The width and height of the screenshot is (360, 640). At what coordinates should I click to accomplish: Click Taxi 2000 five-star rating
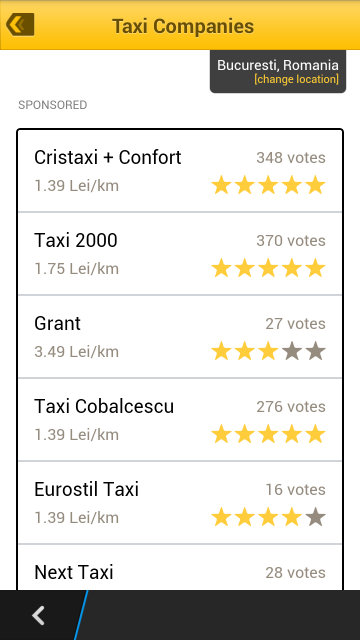pyautogui.click(x=268, y=269)
